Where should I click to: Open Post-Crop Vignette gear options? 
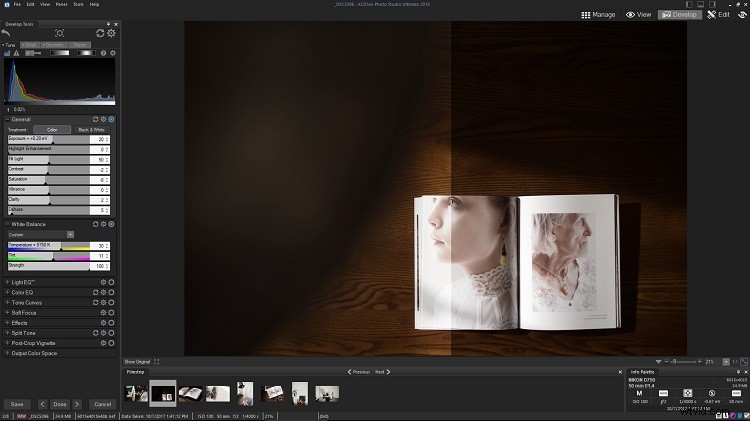[x=103, y=343]
